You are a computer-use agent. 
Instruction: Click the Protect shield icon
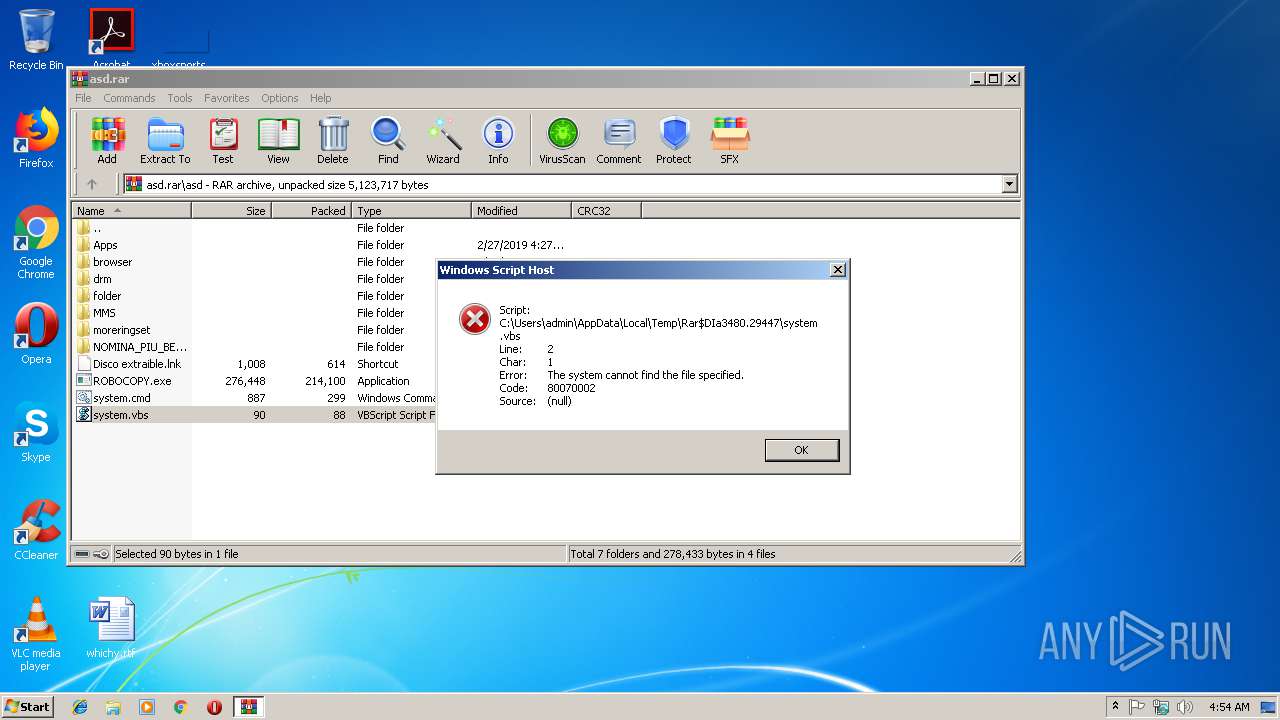tap(674, 141)
